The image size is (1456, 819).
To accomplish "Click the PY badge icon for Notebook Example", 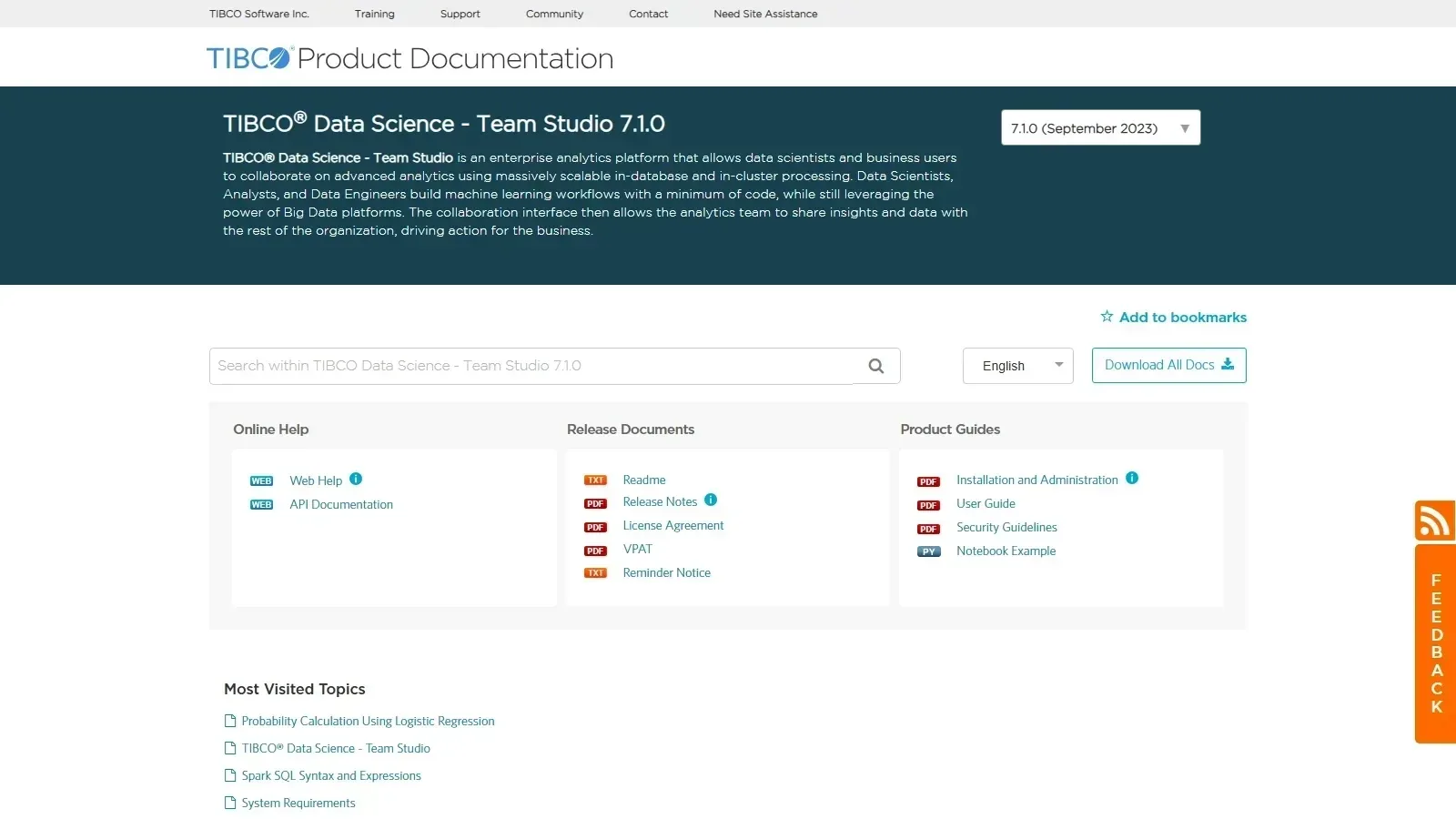I will [x=928, y=551].
